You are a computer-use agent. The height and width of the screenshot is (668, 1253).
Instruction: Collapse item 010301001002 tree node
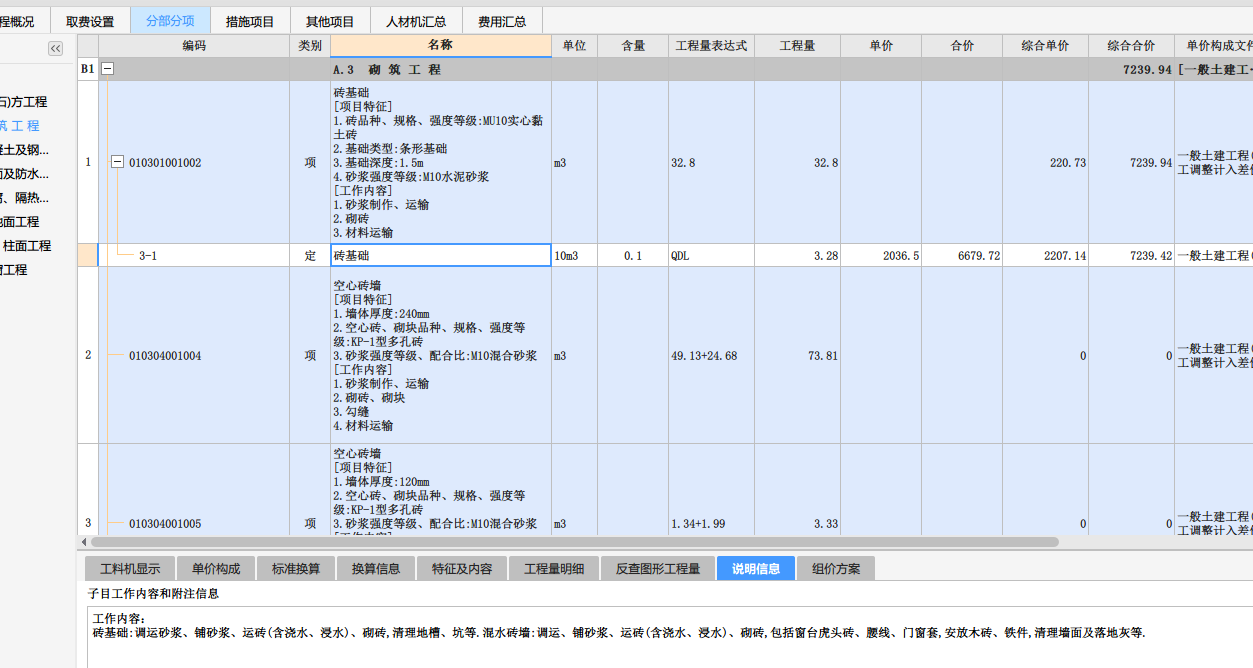tap(117, 162)
